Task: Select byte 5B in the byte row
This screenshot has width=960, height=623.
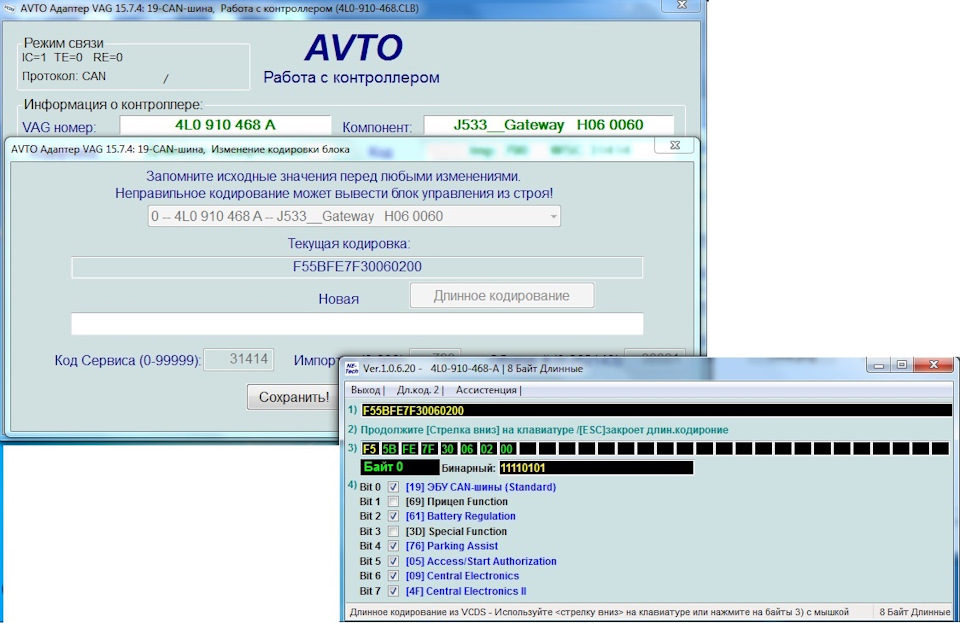Action: [x=389, y=449]
